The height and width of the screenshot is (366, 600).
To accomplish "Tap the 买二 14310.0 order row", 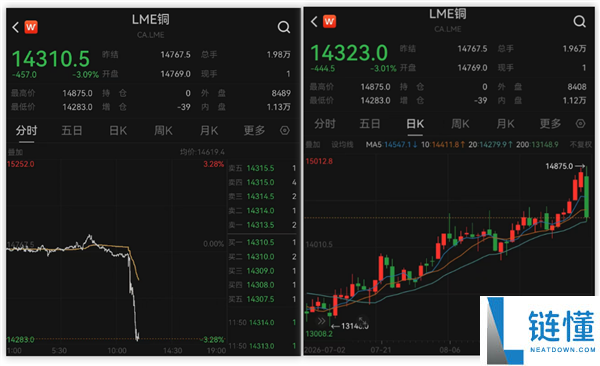I will (x=262, y=257).
